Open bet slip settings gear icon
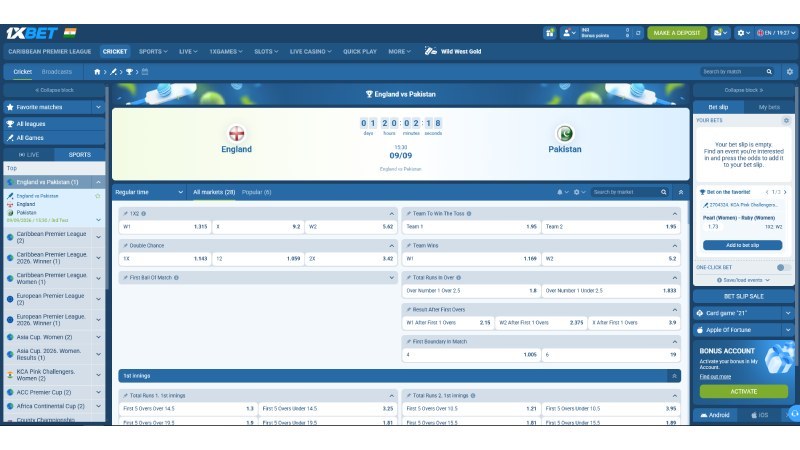Viewport: 800px width, 450px height. [786, 120]
